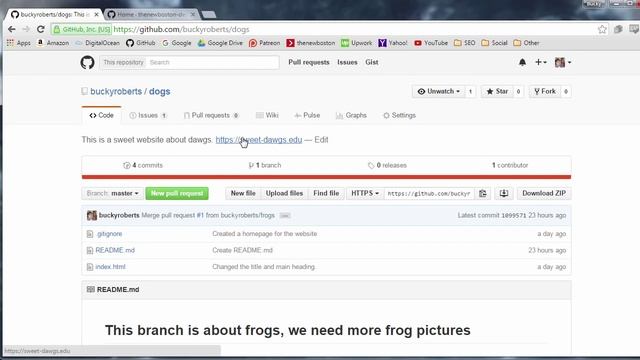Open thenewboston bookmark

311,43
